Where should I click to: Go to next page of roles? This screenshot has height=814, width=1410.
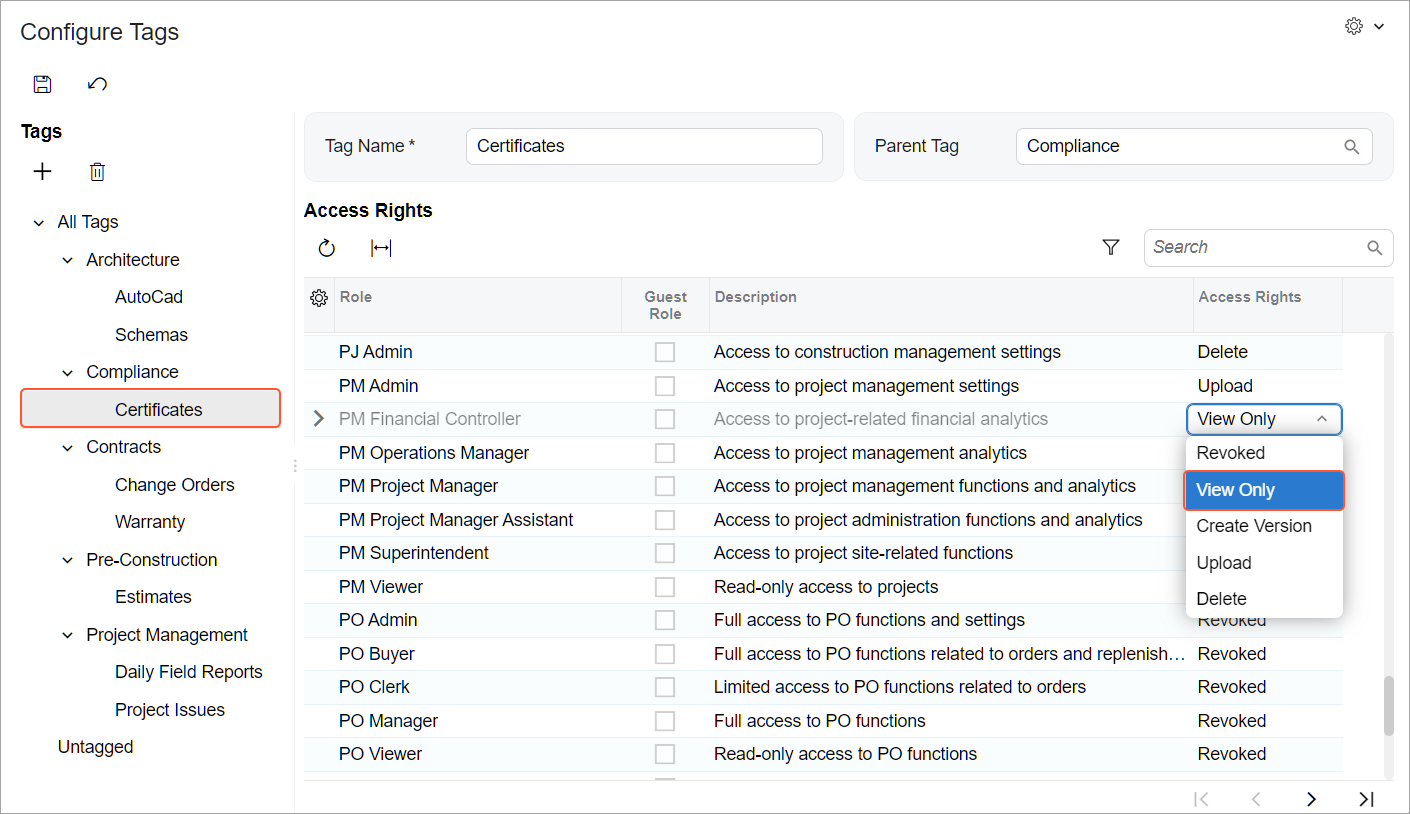(x=1311, y=798)
